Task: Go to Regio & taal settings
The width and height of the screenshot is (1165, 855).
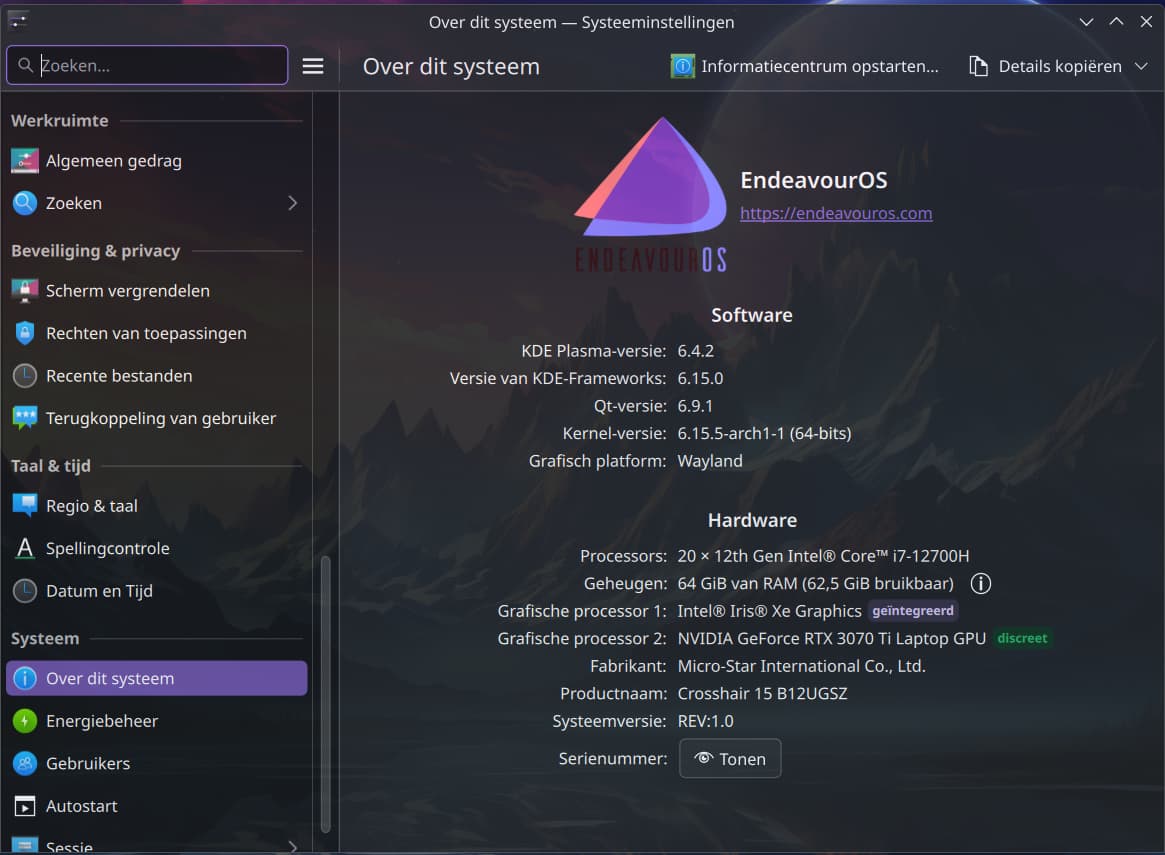Action: click(156, 506)
